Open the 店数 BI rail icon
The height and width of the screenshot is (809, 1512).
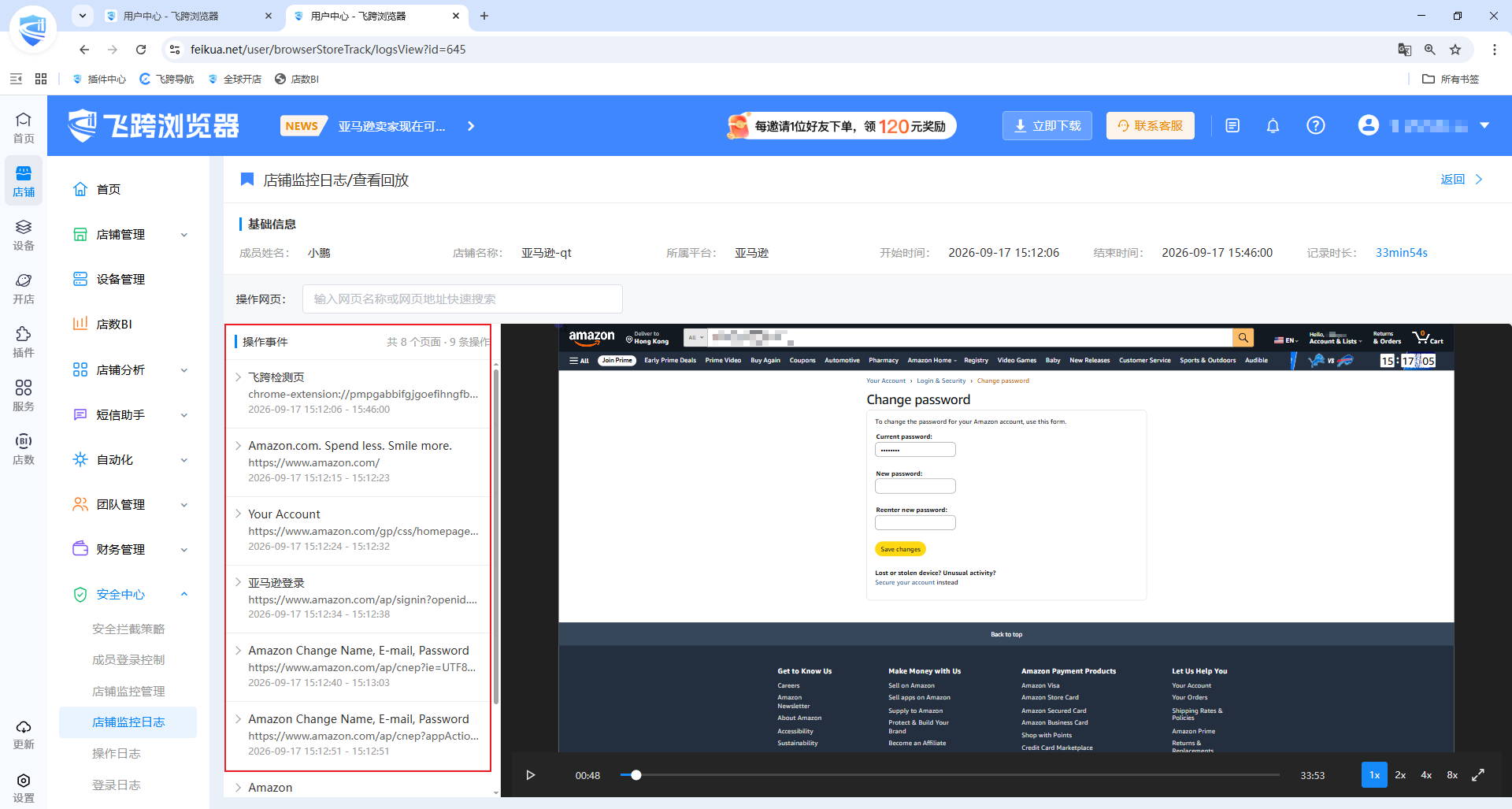pos(24,448)
